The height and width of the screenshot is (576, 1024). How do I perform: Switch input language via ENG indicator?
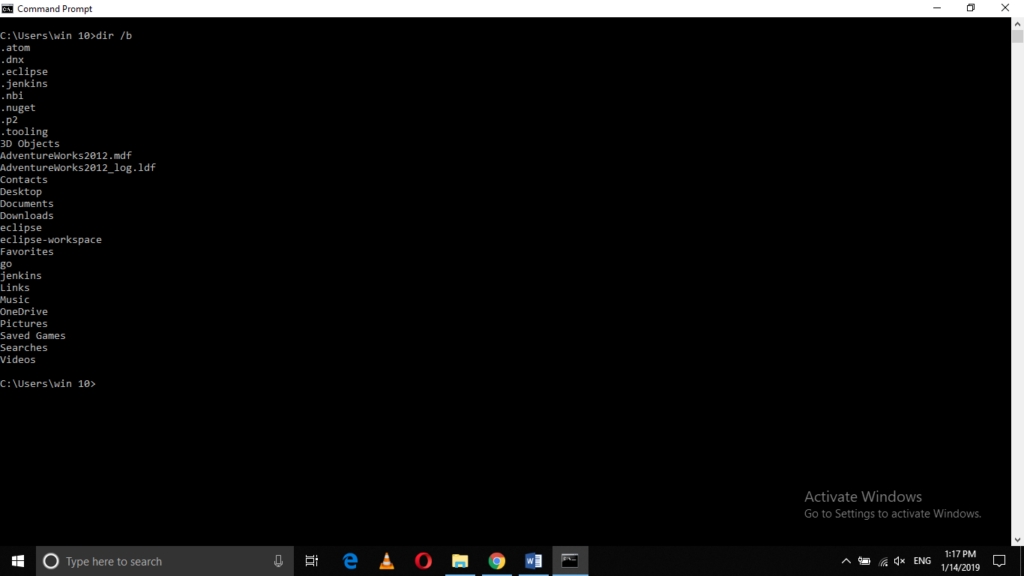tap(922, 561)
